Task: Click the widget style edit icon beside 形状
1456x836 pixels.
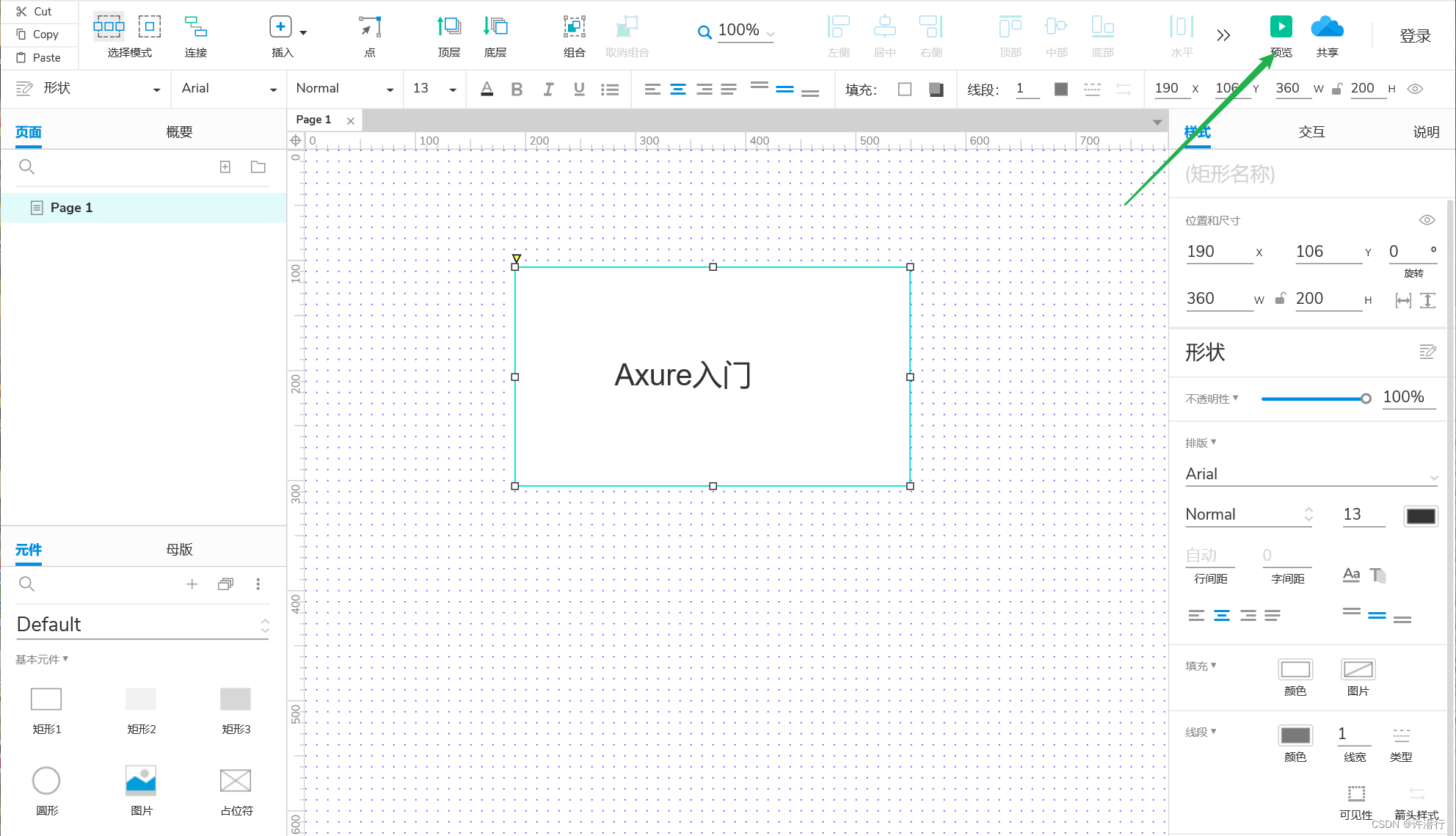Action: [x=1427, y=352]
